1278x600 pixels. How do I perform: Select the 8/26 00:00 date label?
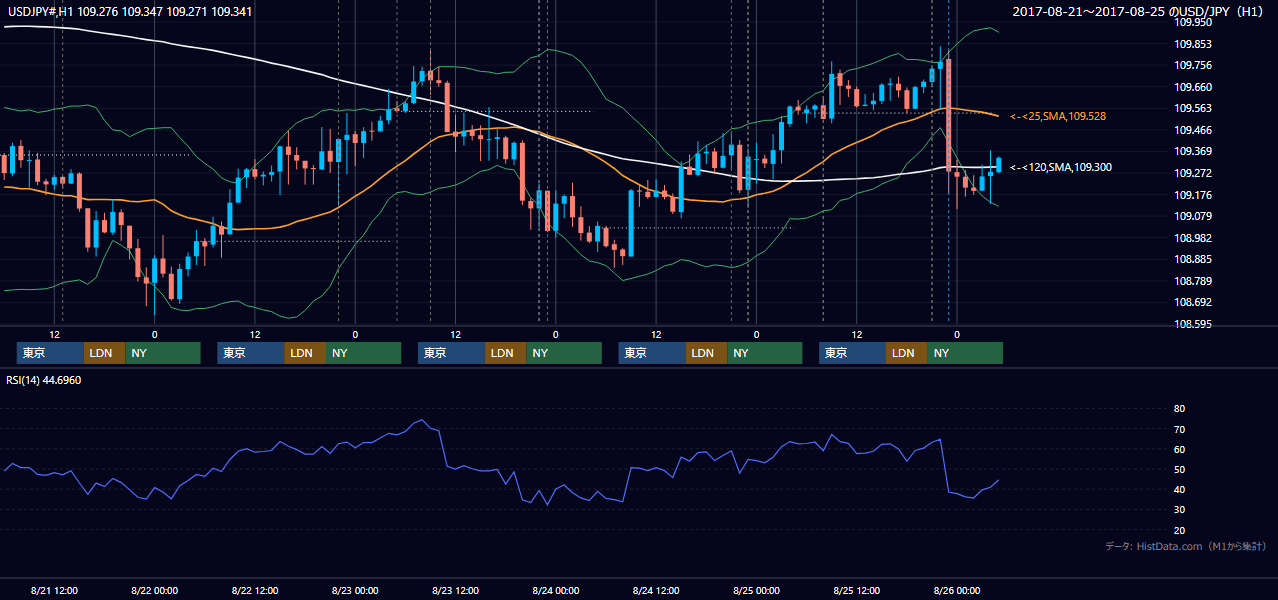(956, 591)
